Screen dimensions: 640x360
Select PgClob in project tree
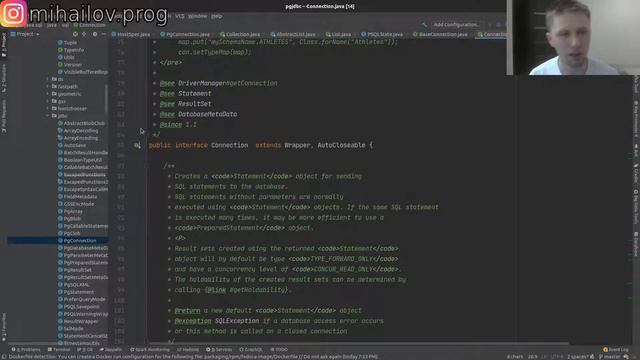69,233
